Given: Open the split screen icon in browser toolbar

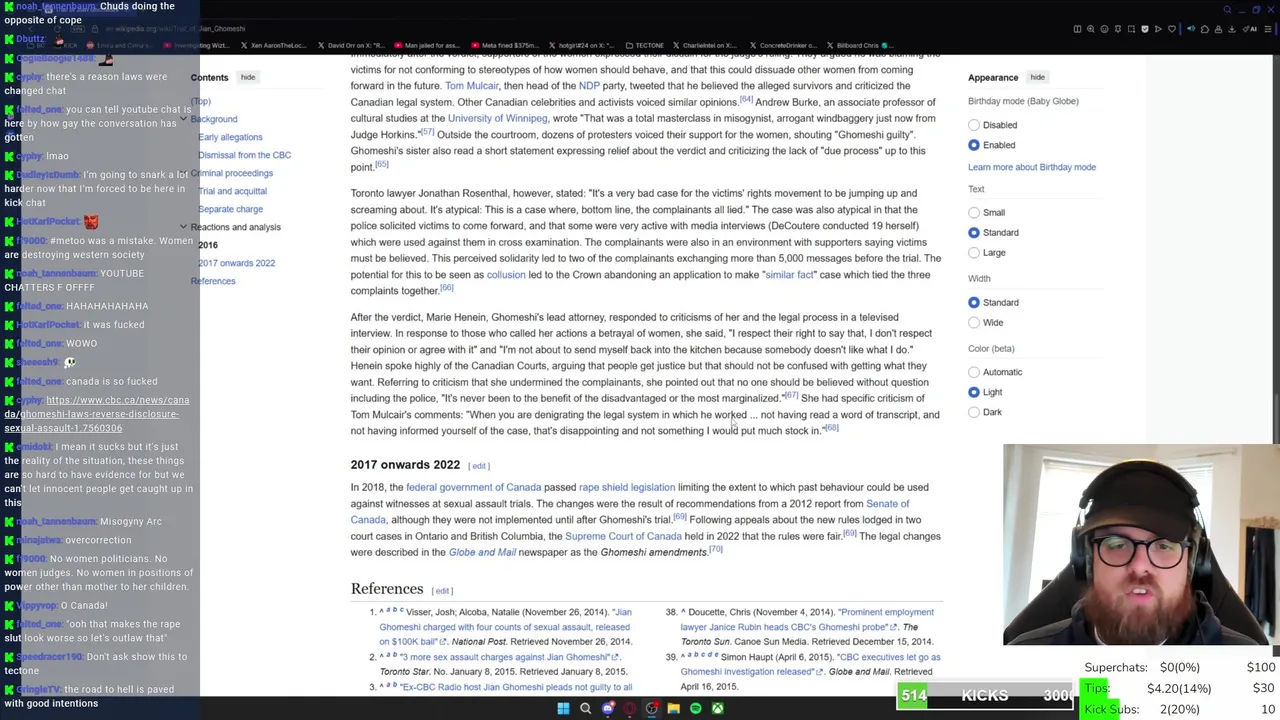Looking at the screenshot, I should coord(1077,29).
